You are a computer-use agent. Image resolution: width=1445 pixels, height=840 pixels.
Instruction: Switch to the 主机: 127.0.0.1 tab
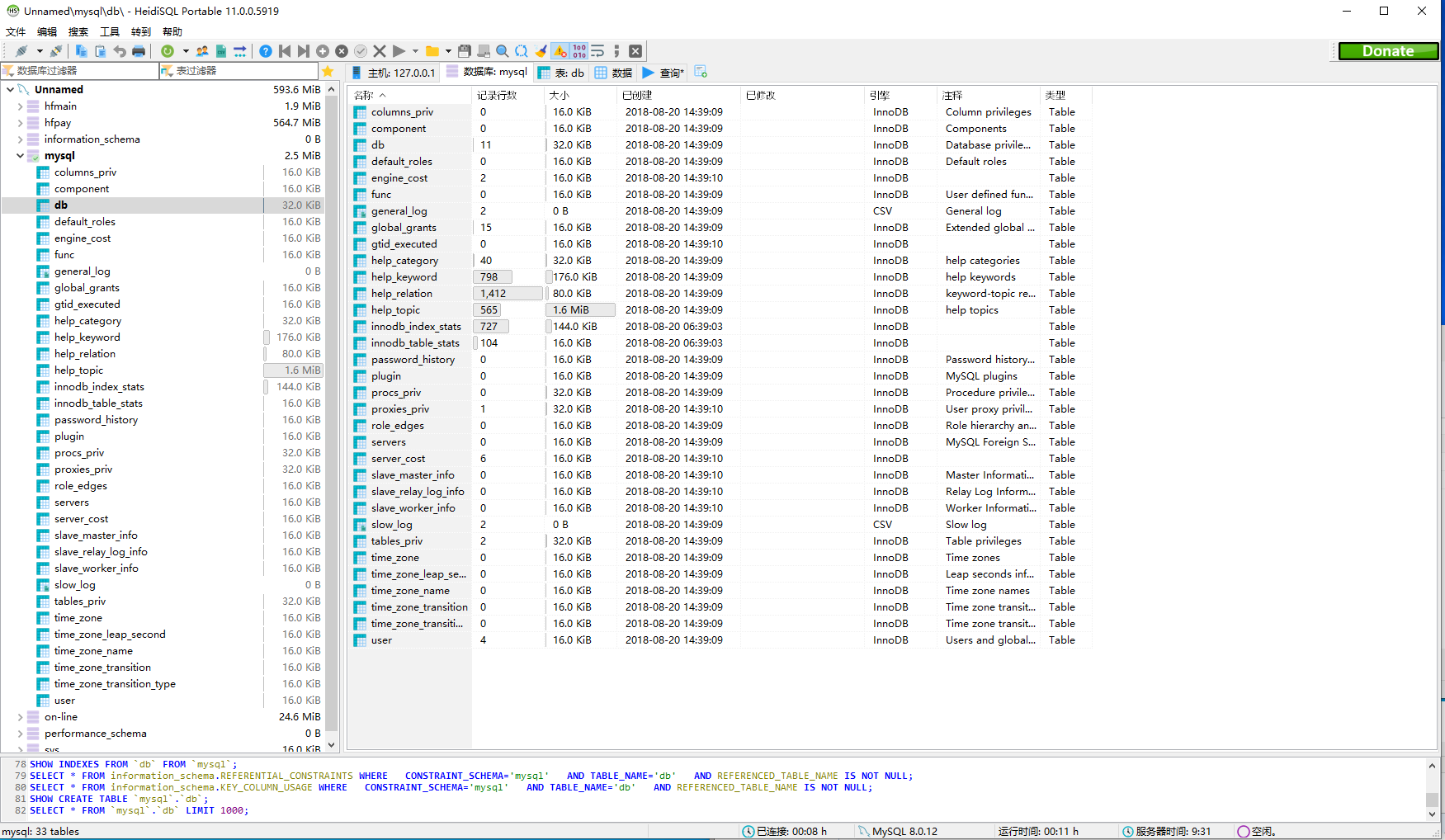pos(394,73)
